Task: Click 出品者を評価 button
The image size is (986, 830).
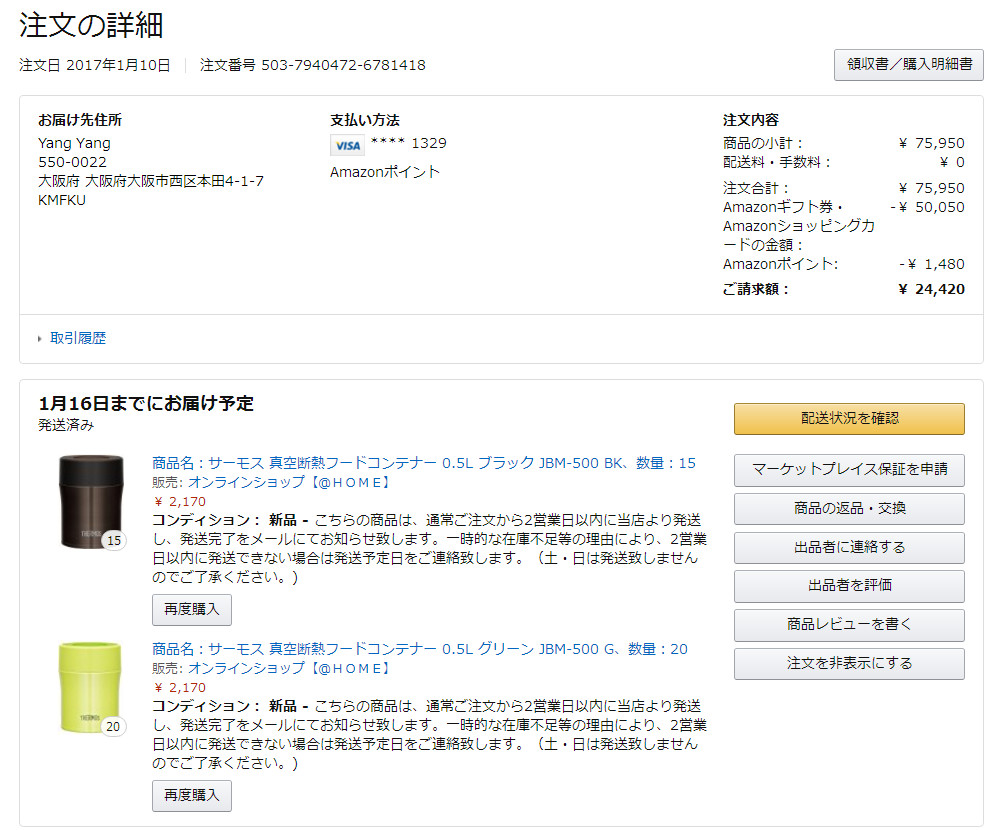Action: click(x=848, y=586)
